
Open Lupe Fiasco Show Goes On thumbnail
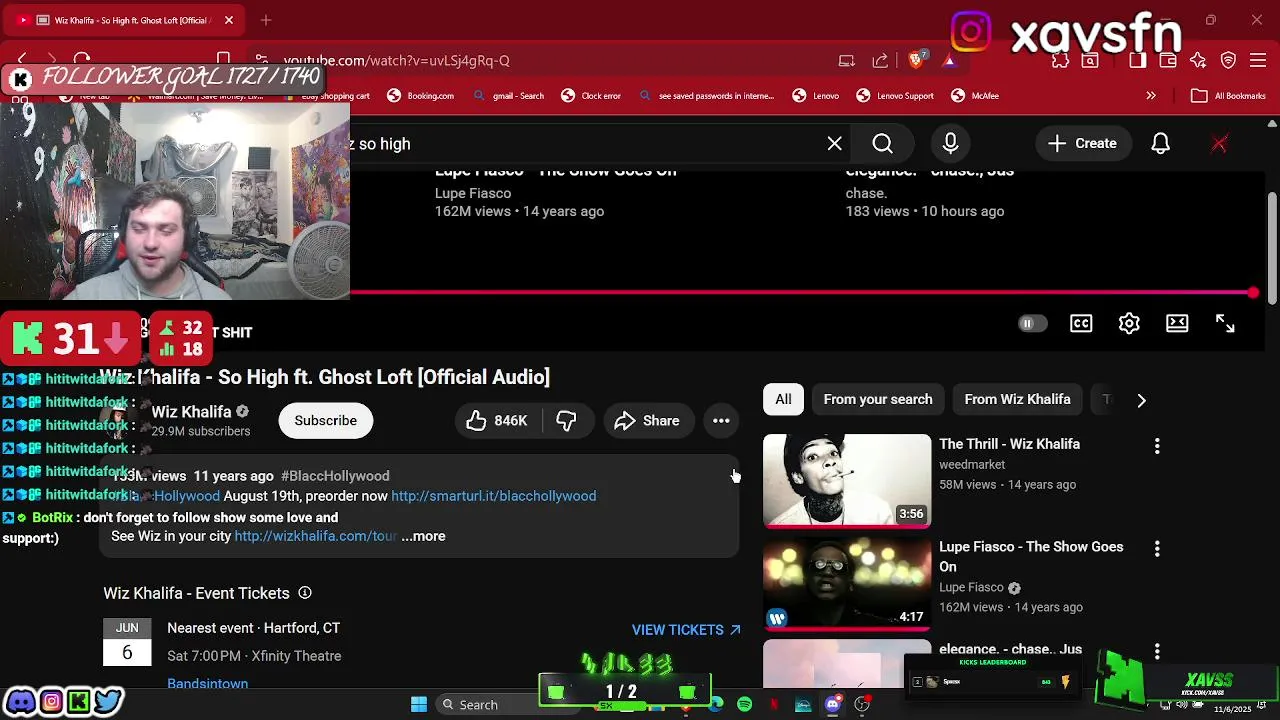click(x=847, y=583)
